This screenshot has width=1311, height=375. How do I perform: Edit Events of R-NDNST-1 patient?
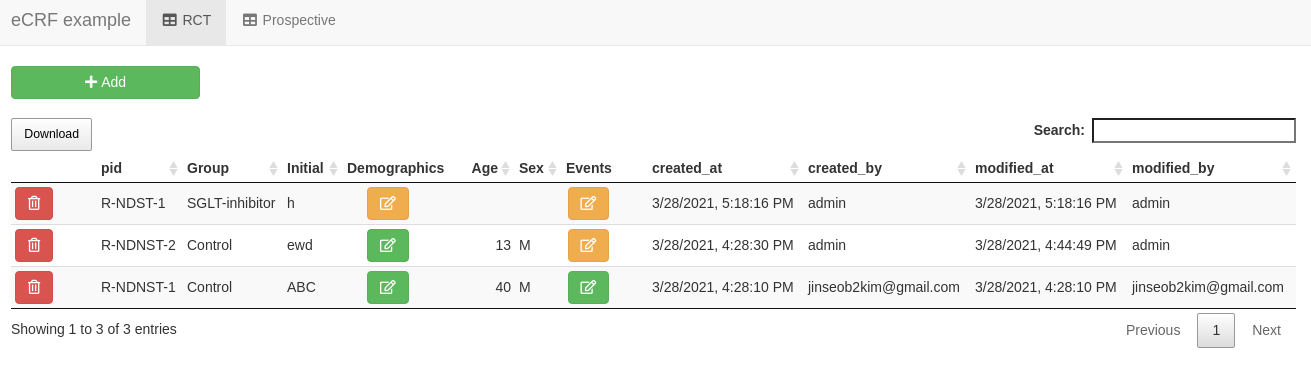coord(588,287)
